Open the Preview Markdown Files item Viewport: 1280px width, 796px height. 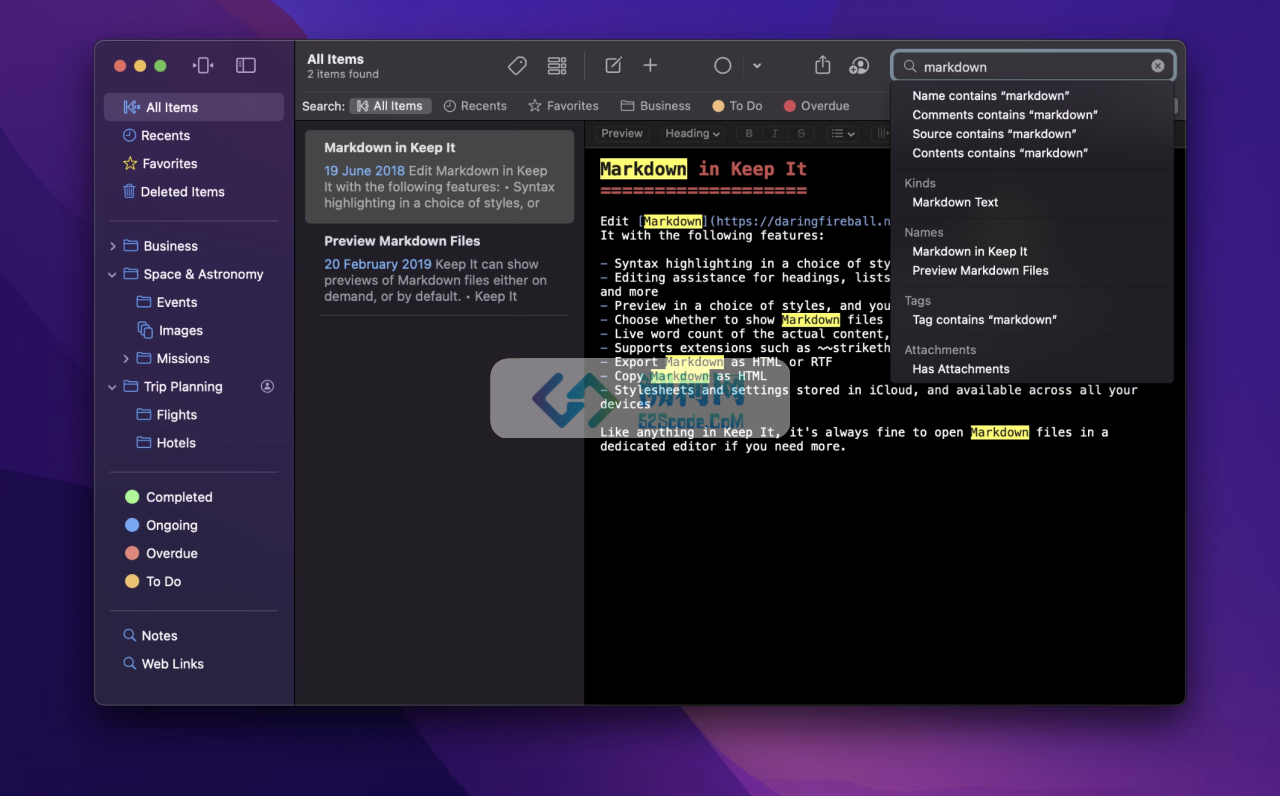point(439,269)
